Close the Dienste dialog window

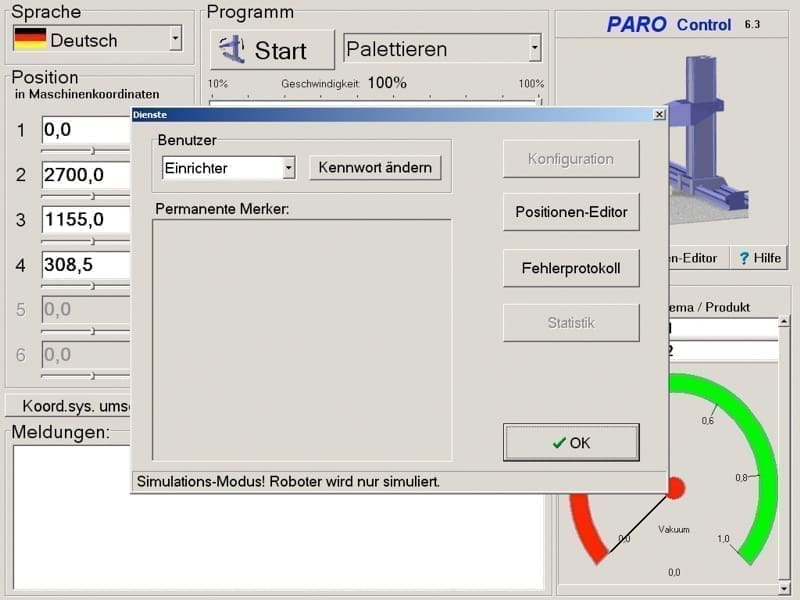658,115
